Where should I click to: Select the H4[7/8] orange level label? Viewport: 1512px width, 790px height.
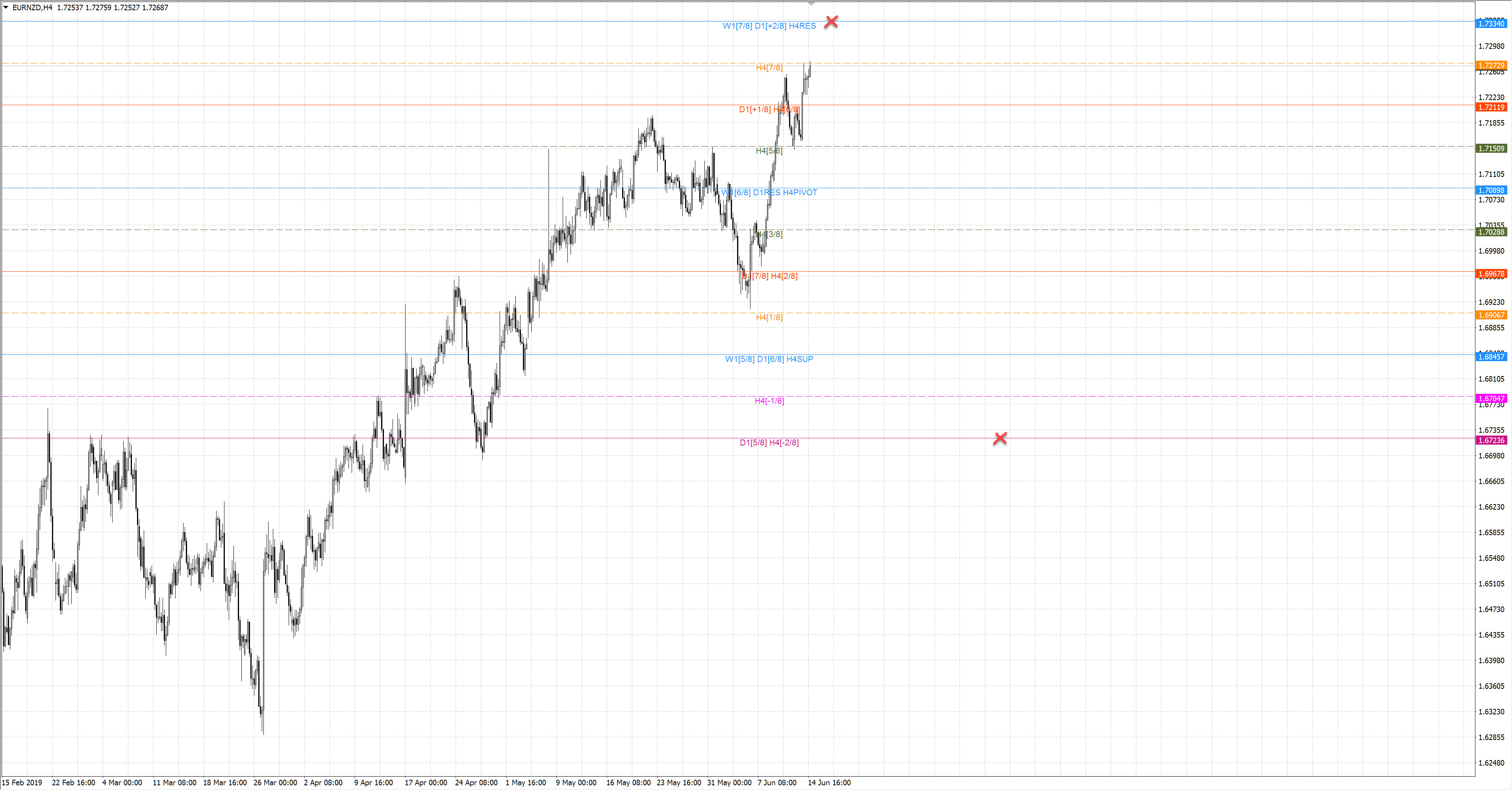tap(769, 67)
